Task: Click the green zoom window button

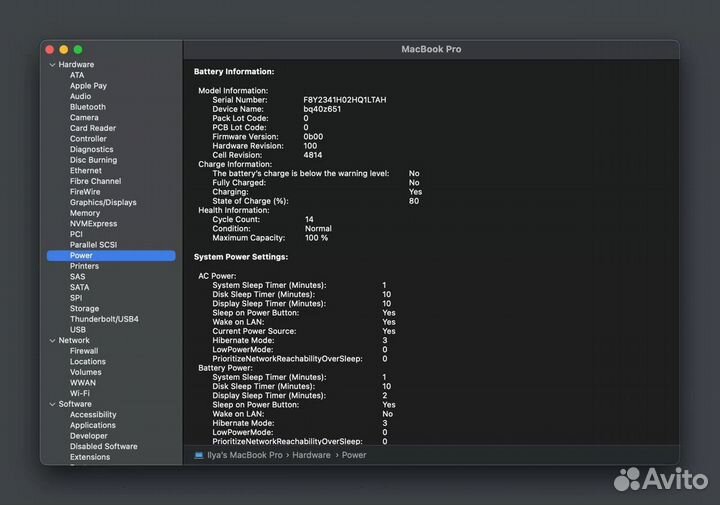Action: point(78,50)
